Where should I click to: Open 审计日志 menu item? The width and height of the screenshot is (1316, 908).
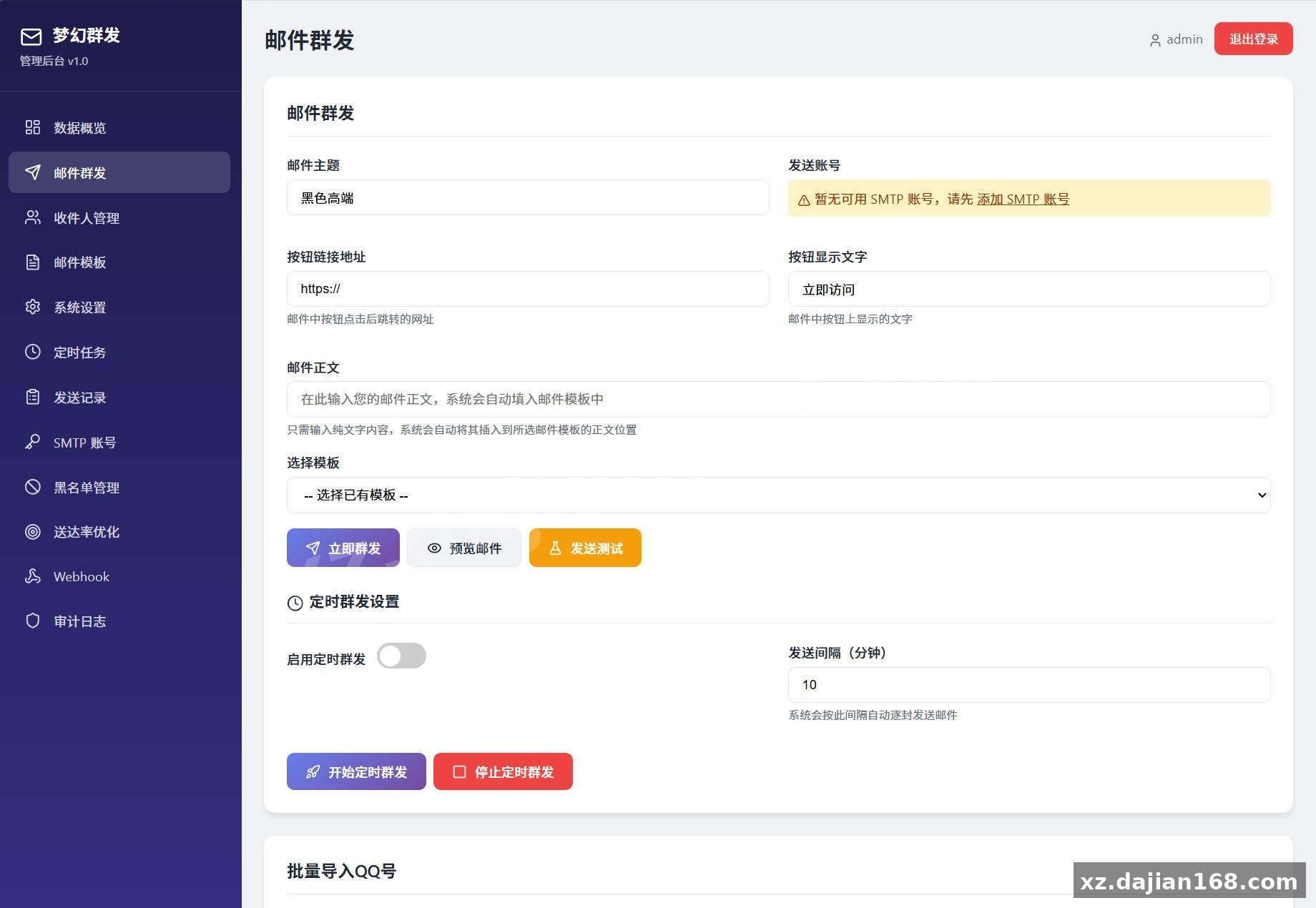pos(119,621)
